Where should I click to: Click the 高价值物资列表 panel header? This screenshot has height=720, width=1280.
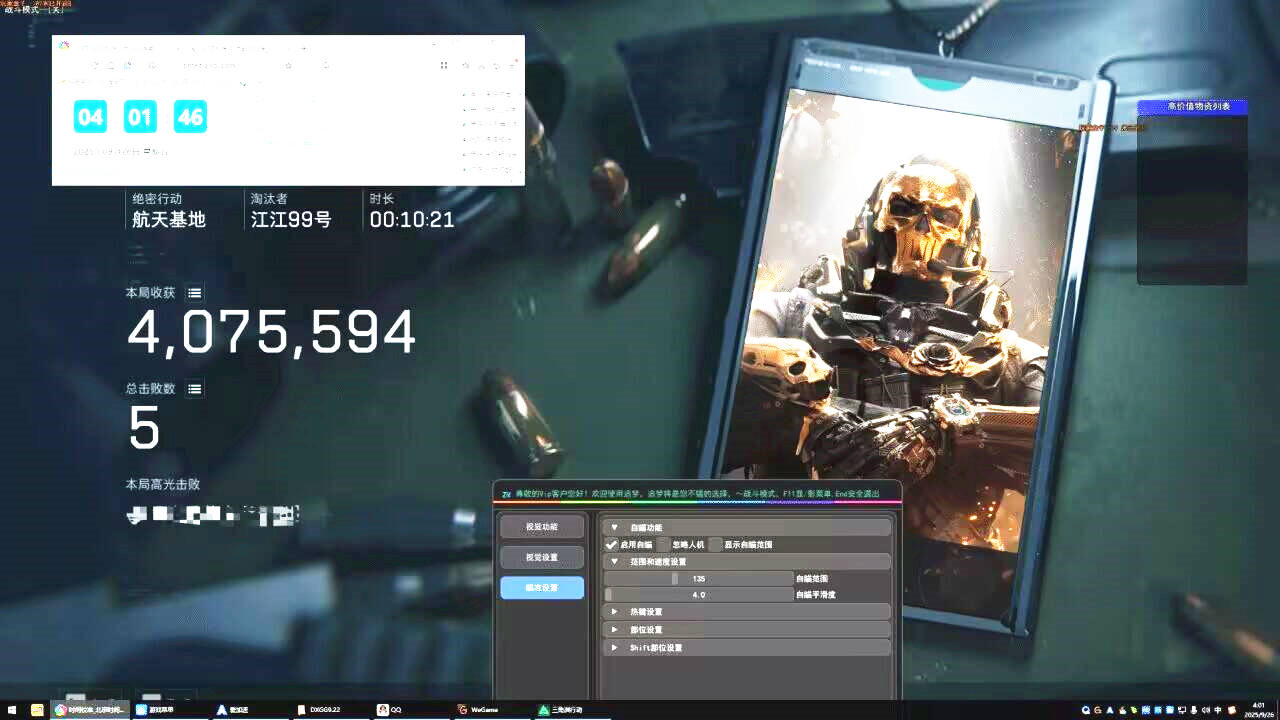click(1192, 106)
